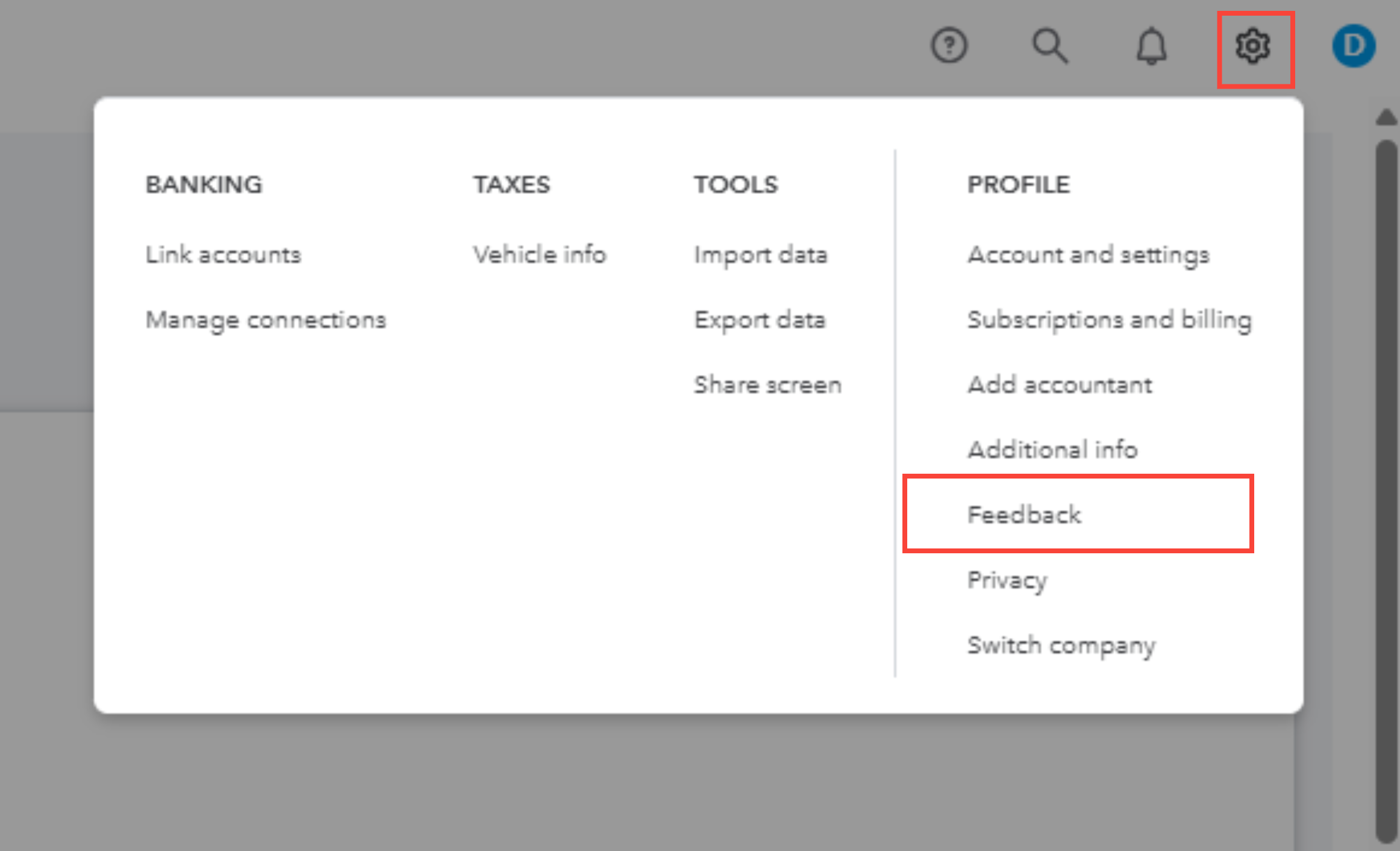
Task: Open Privacy option
Action: (x=1007, y=580)
